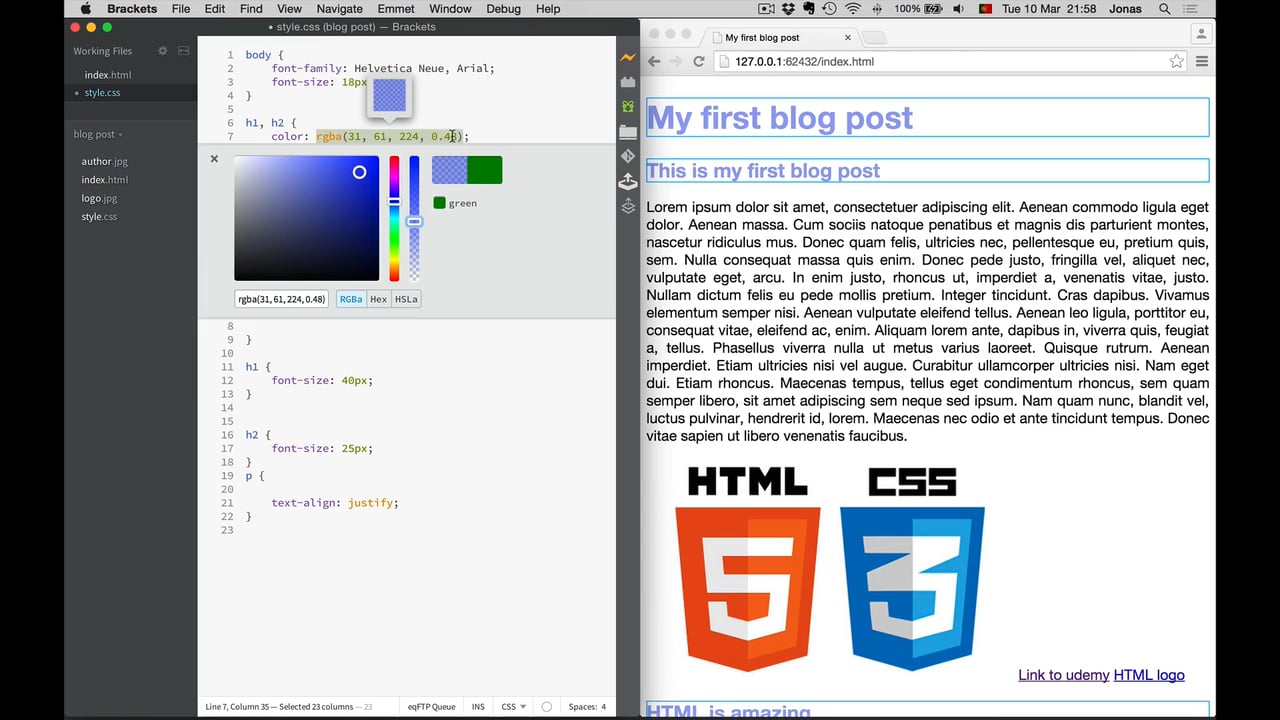Switch color format to Hex

pos(378,299)
